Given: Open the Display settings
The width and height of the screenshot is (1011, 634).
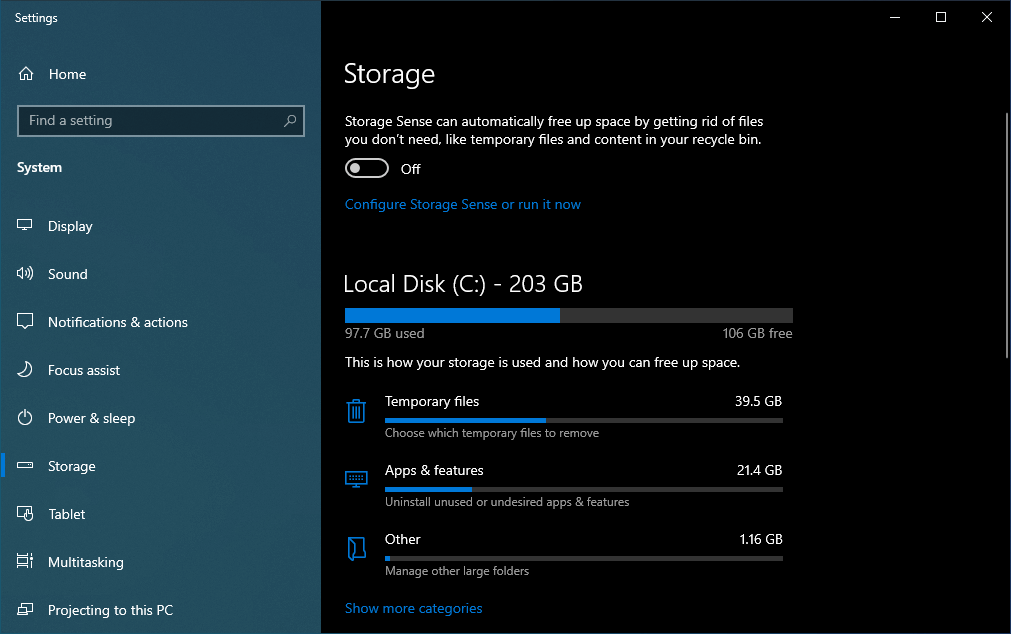Looking at the screenshot, I should [161, 226].
